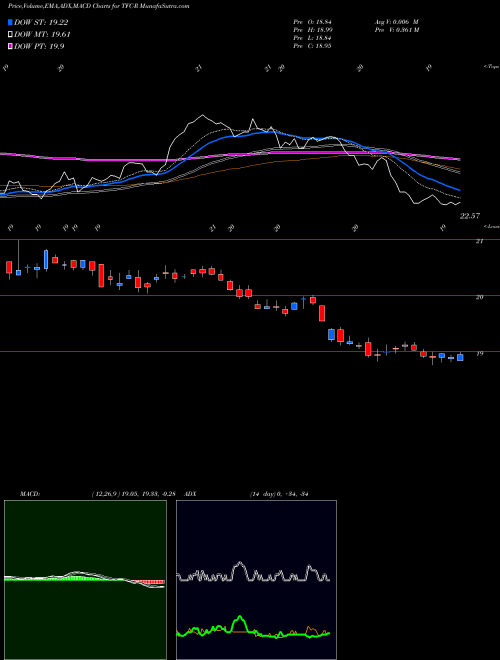
Task: Click the 21 price axis label
Action: pos(479,241)
